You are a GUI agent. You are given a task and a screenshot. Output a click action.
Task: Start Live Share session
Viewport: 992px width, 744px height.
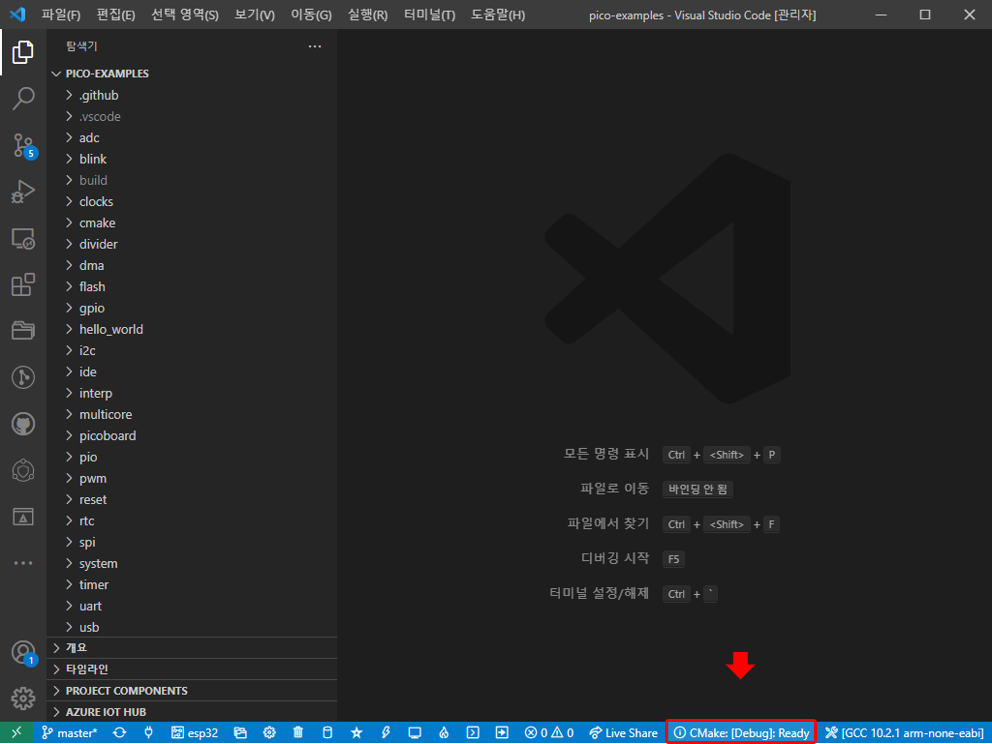pos(623,733)
